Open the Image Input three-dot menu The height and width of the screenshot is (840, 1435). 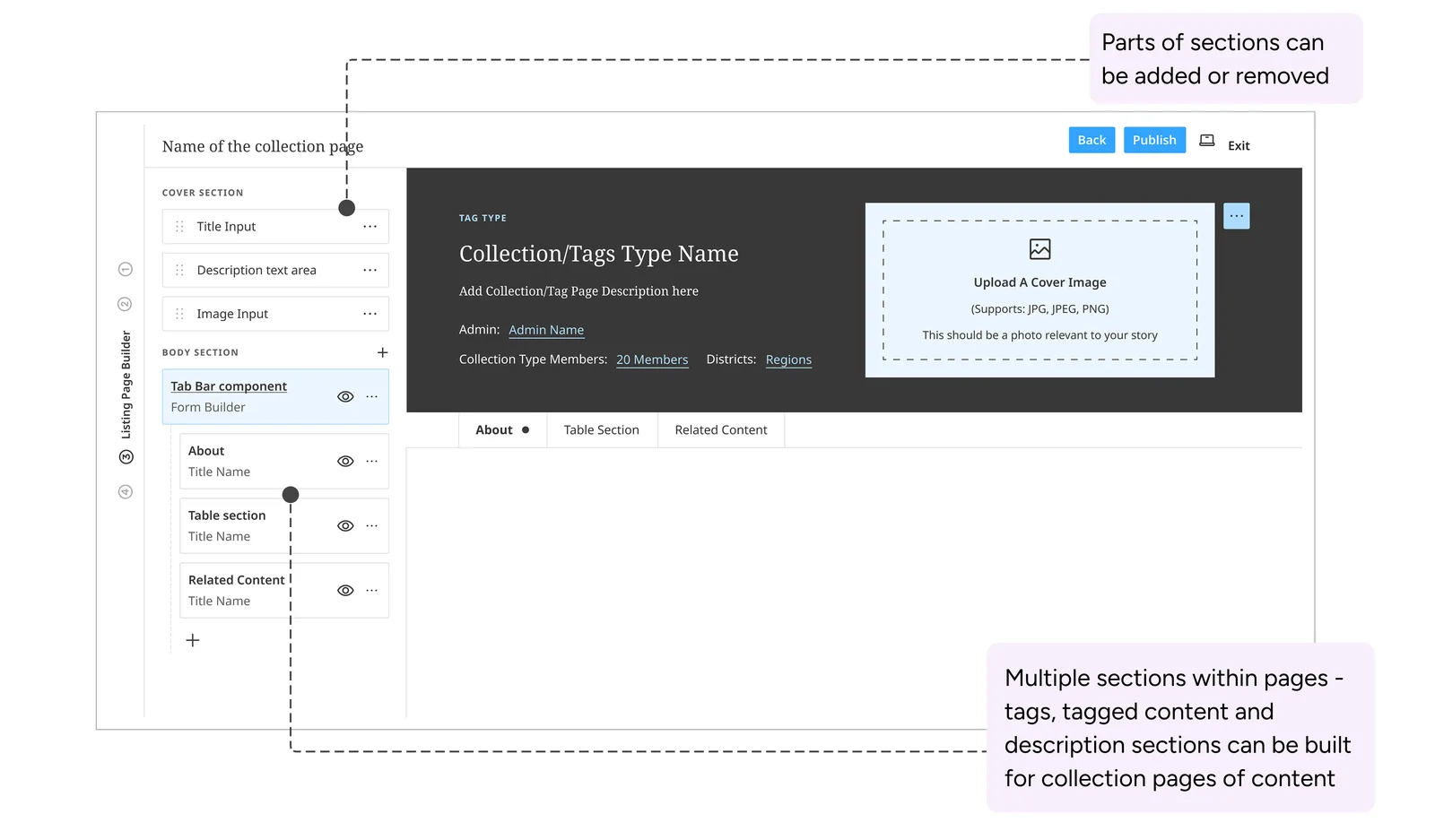click(370, 314)
